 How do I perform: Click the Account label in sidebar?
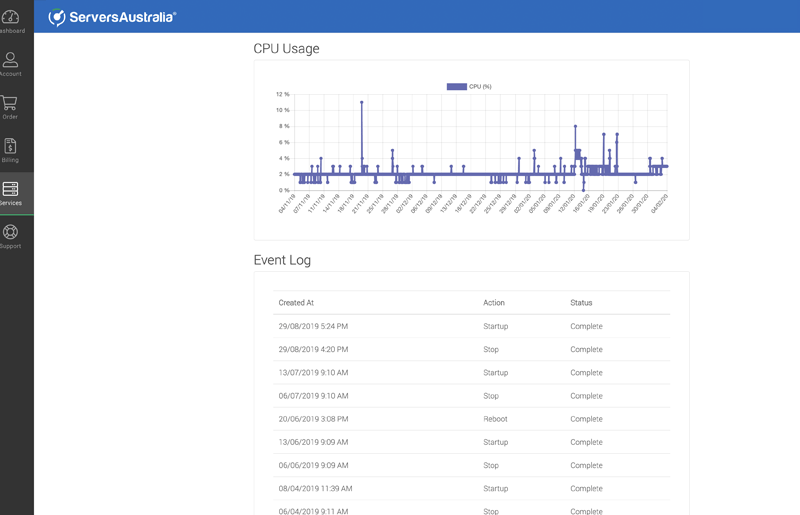(10, 74)
